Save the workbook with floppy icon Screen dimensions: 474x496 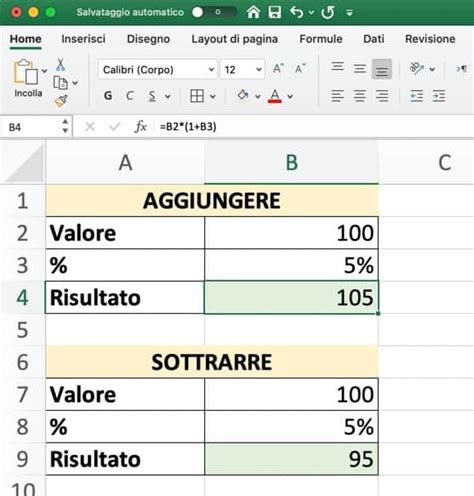tap(275, 12)
